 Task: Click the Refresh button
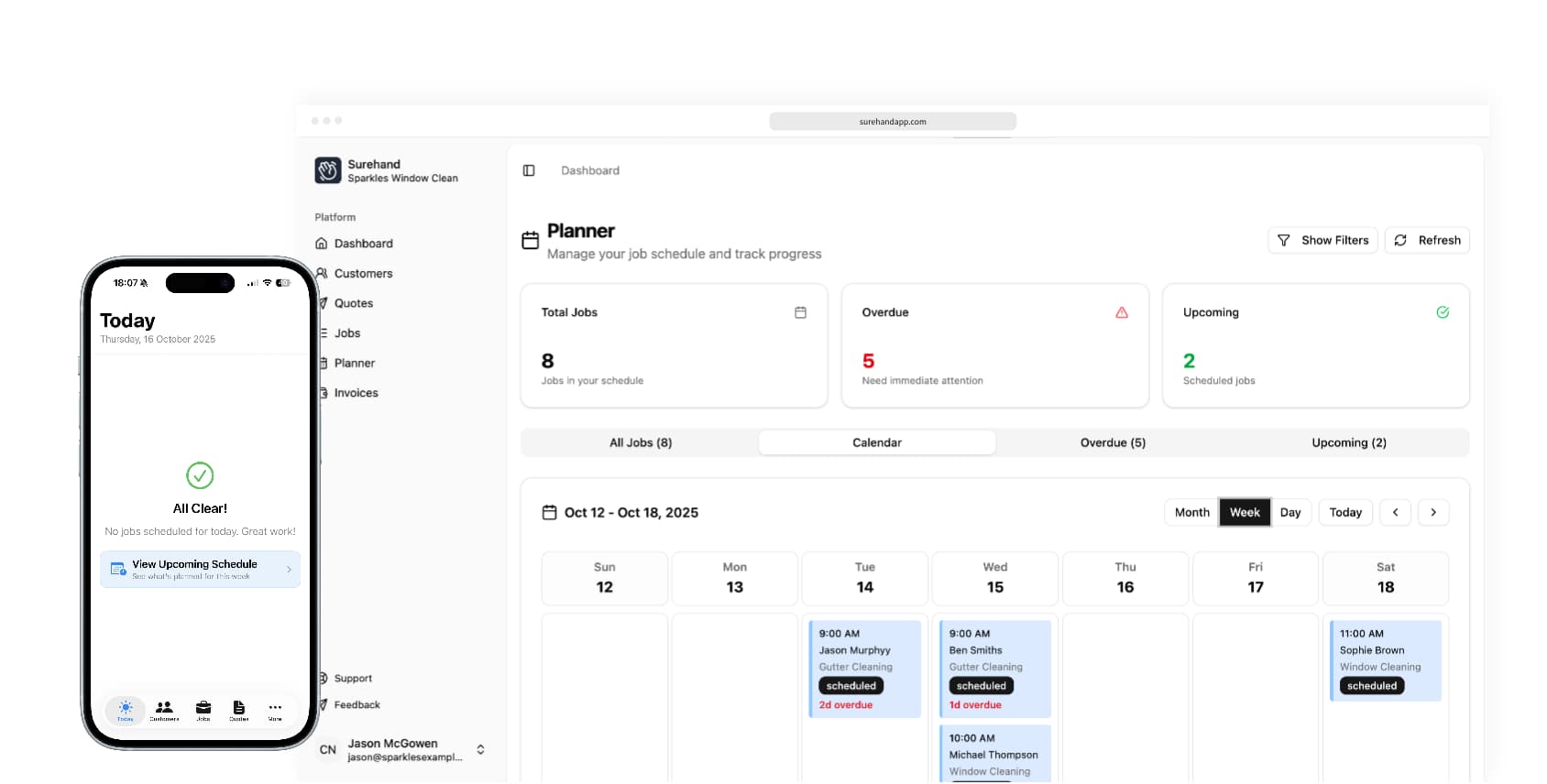coord(1428,240)
